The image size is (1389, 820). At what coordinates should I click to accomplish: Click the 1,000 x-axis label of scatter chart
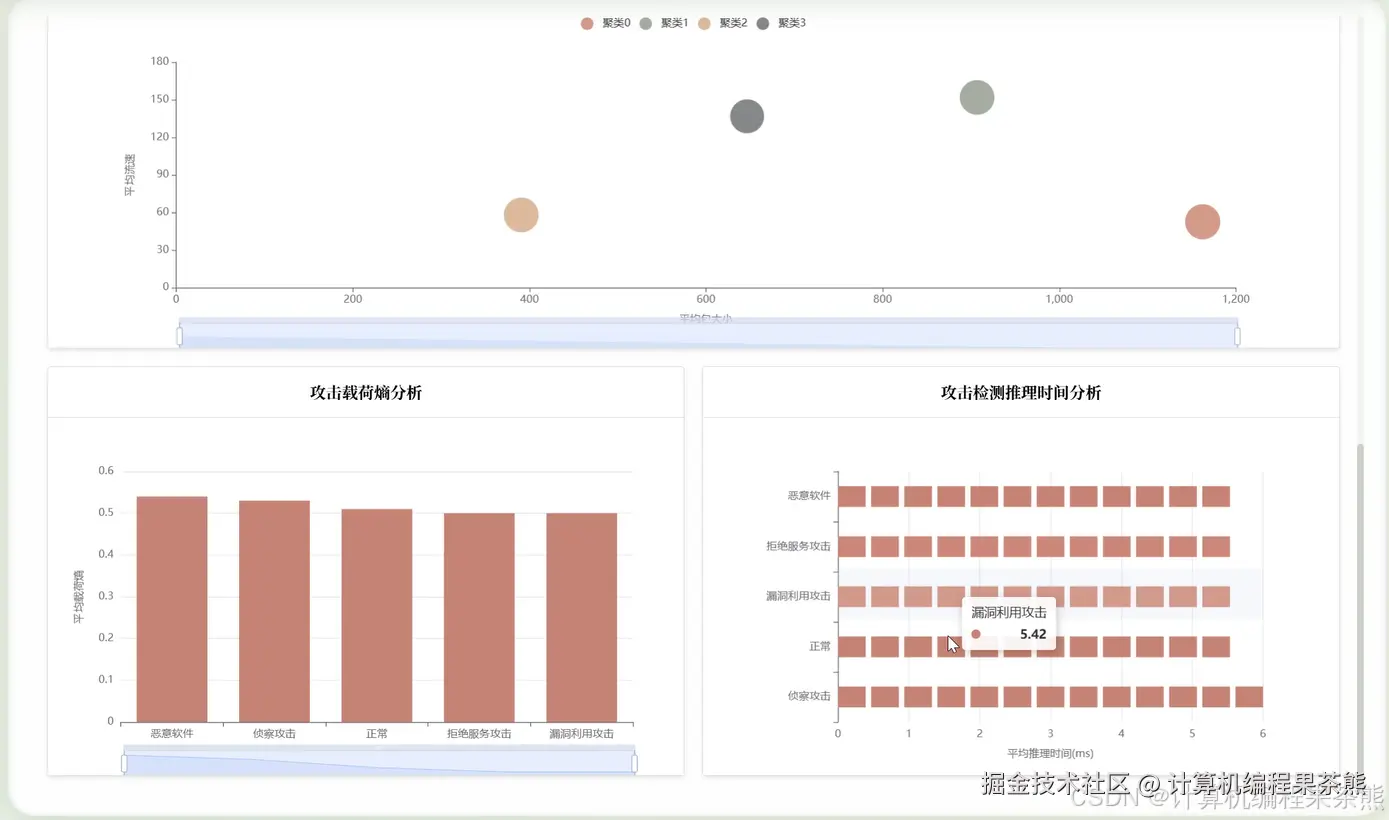[1059, 299]
